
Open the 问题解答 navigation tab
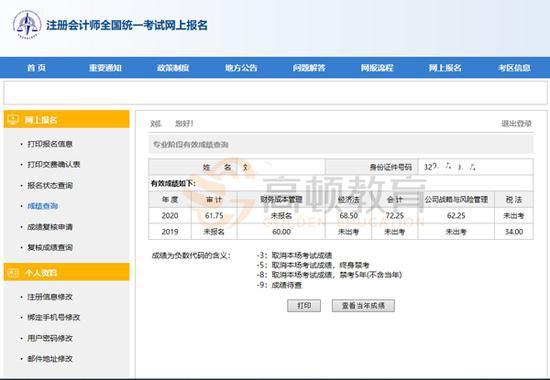click(309, 68)
